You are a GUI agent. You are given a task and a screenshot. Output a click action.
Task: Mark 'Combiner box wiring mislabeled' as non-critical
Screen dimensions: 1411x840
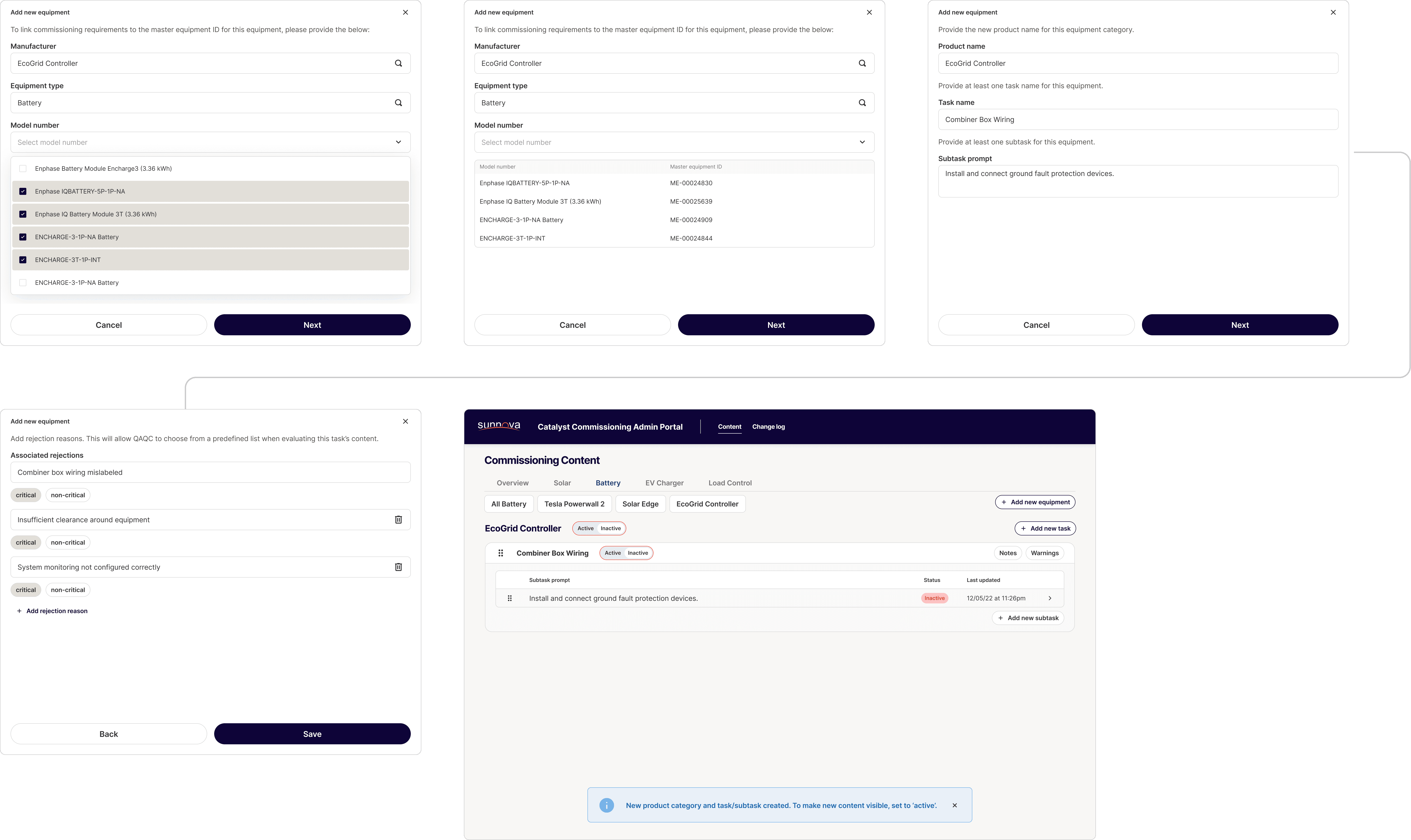68,495
